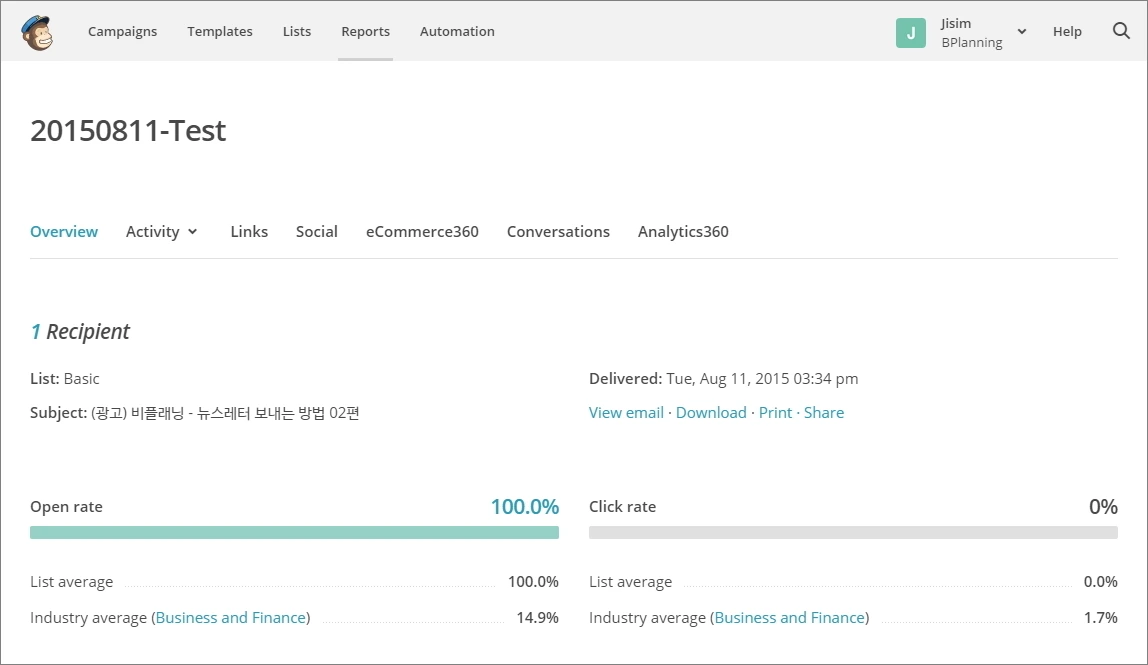Select Automation in the top navigation

(x=457, y=32)
